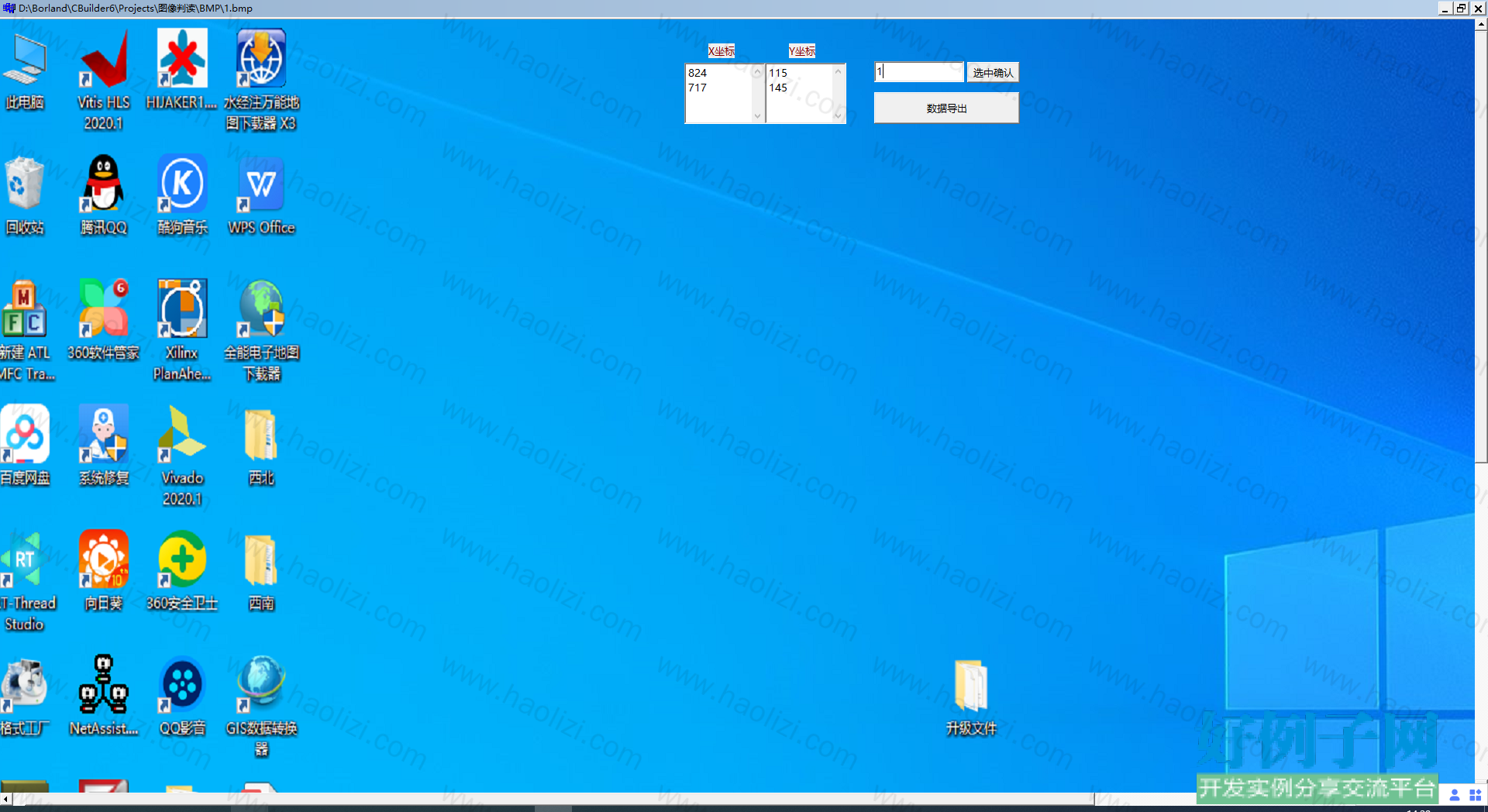Click the 西南 folder icon
Viewport: 1488px width, 812px height.
click(x=261, y=560)
